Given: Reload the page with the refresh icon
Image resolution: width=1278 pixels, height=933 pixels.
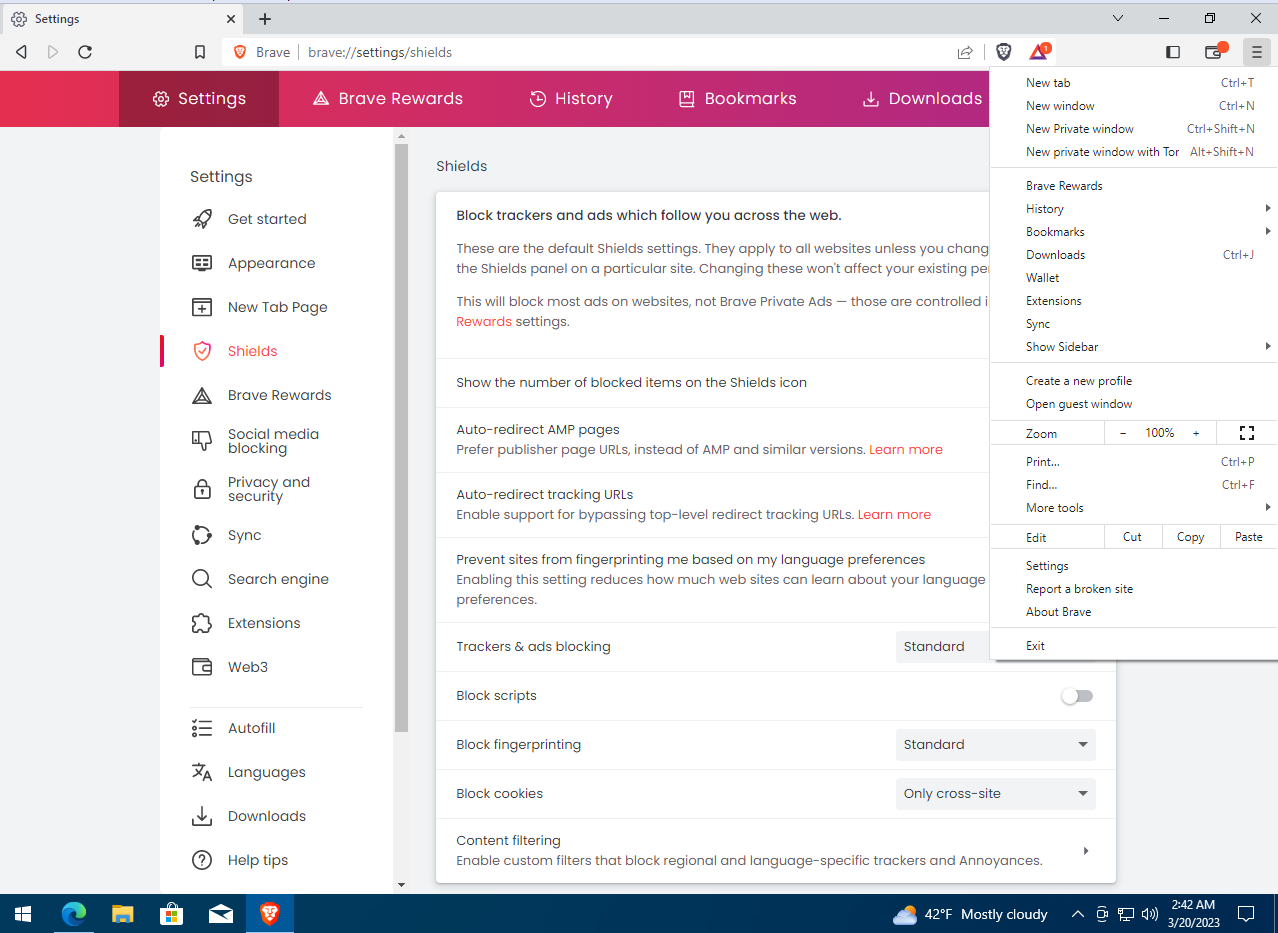Looking at the screenshot, I should (85, 52).
